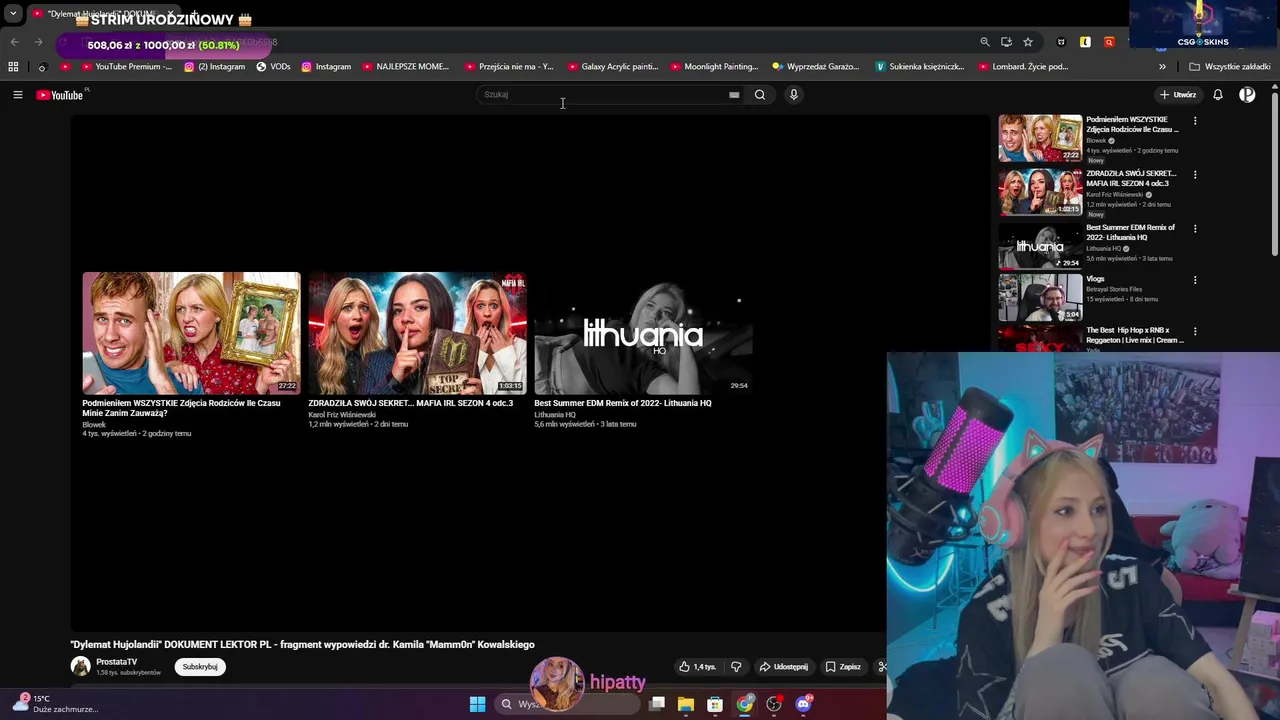Open more options for sidebar Blowek video
The image size is (1280, 720).
click(1195, 121)
